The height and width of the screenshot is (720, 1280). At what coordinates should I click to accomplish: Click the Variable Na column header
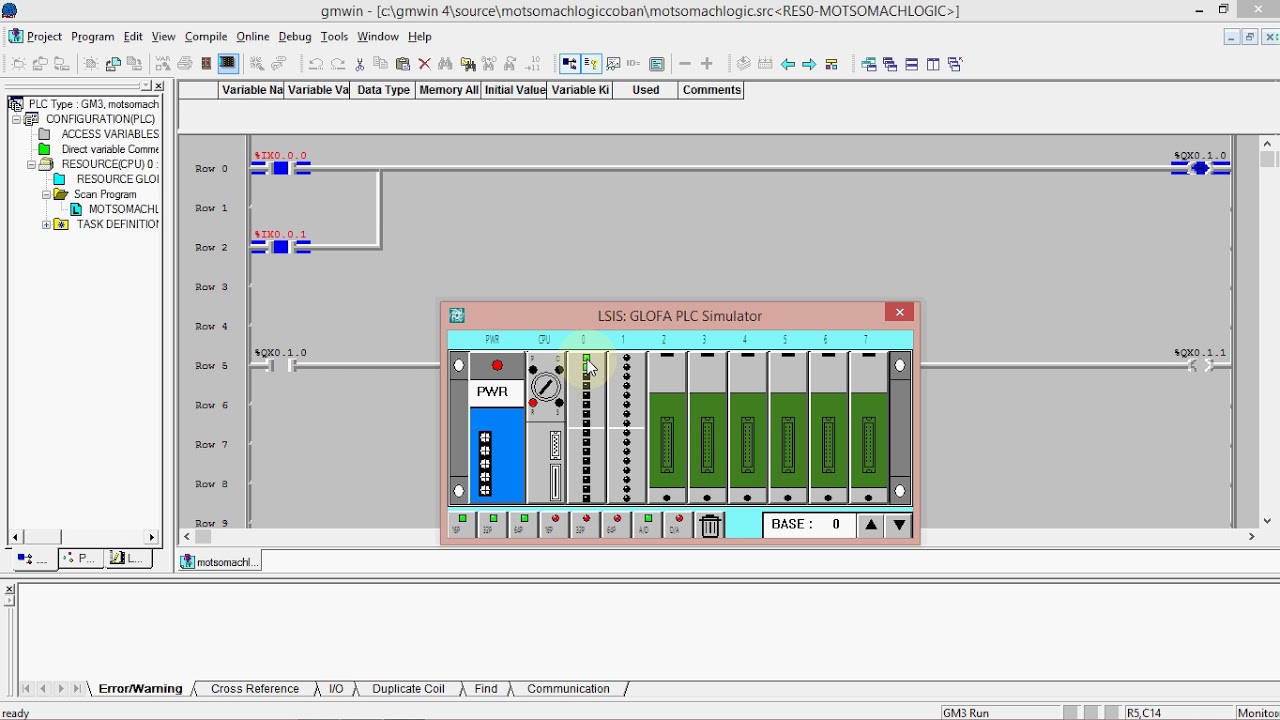251,90
